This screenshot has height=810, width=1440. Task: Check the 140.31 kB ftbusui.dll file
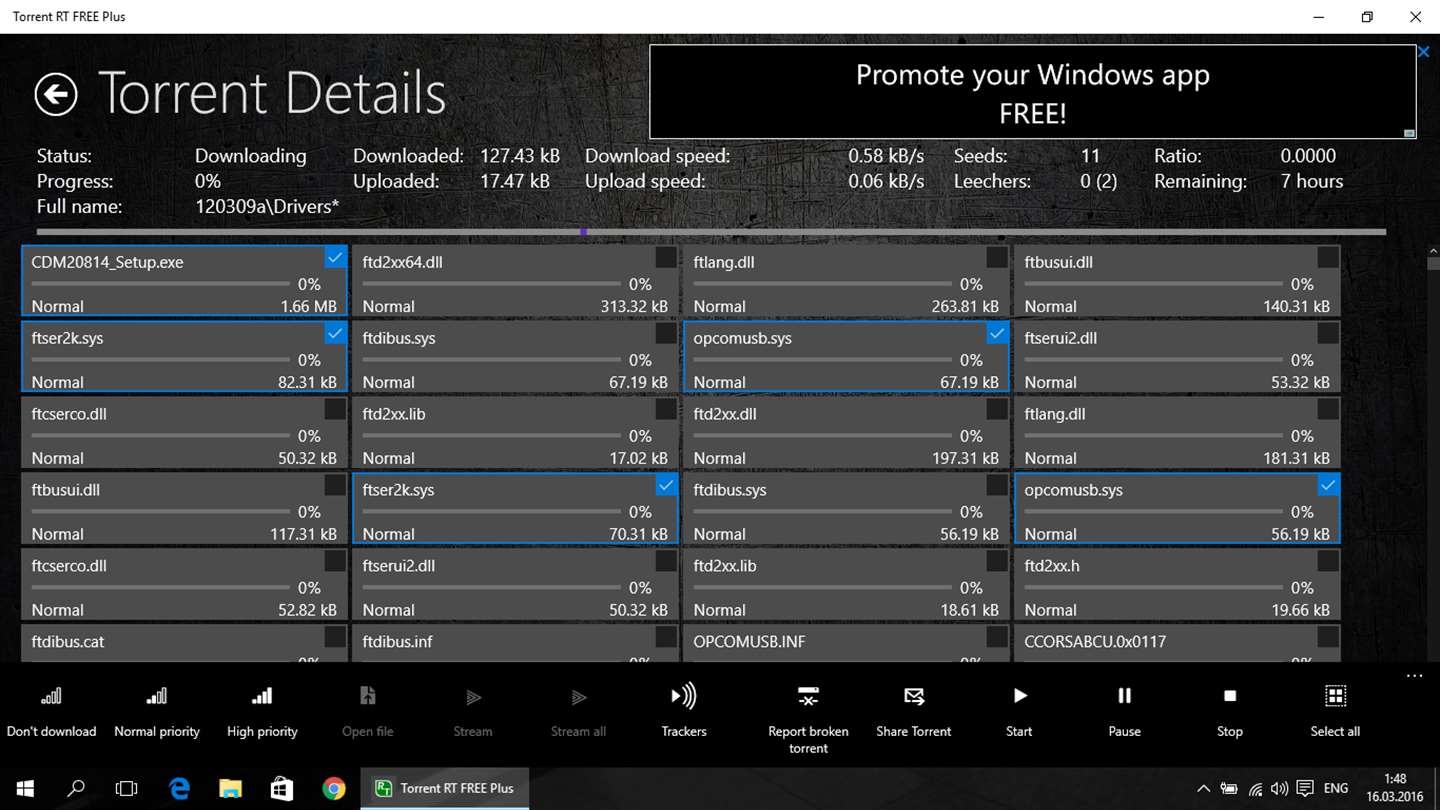tap(1328, 258)
